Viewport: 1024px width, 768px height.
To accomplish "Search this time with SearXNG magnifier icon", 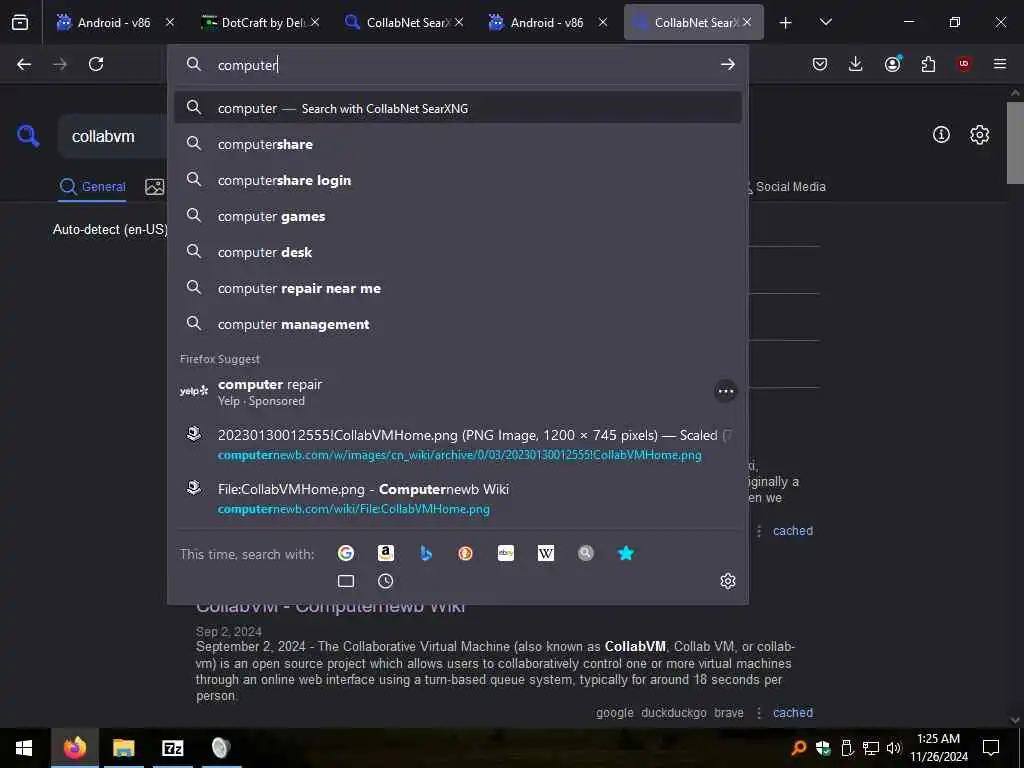I will [586, 553].
